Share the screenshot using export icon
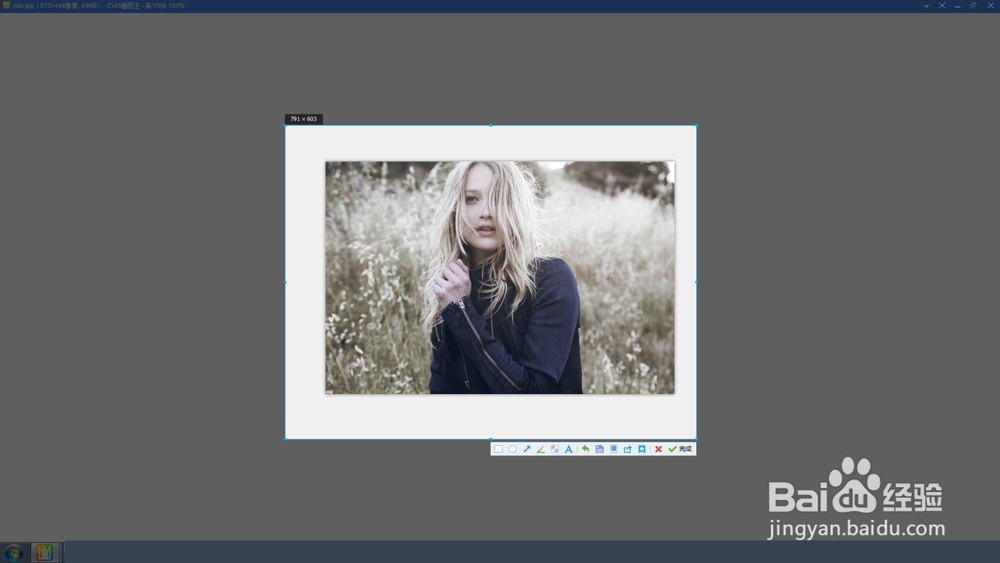The height and width of the screenshot is (563, 1000). (x=628, y=449)
